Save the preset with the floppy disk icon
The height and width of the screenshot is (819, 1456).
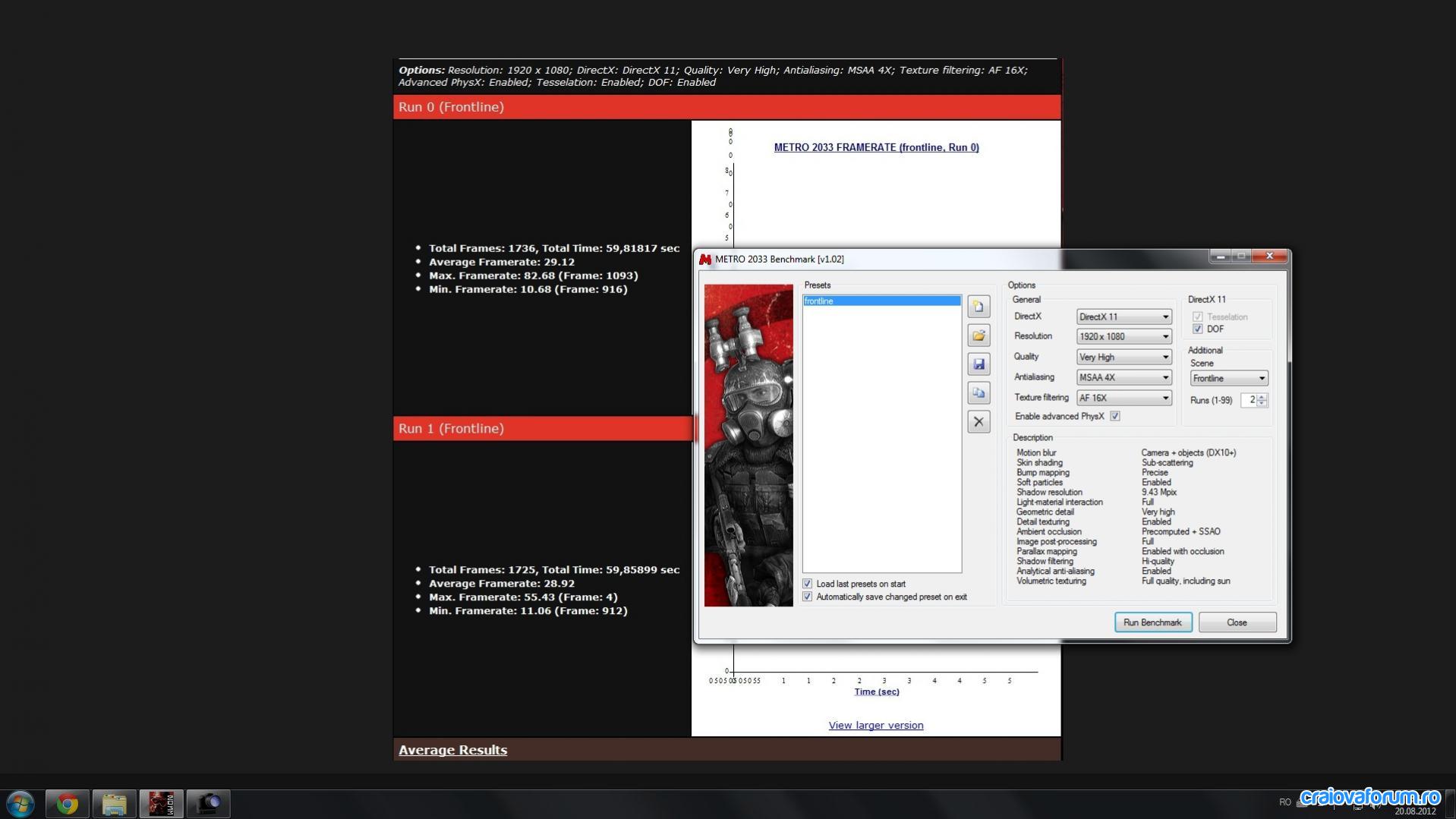tap(979, 364)
